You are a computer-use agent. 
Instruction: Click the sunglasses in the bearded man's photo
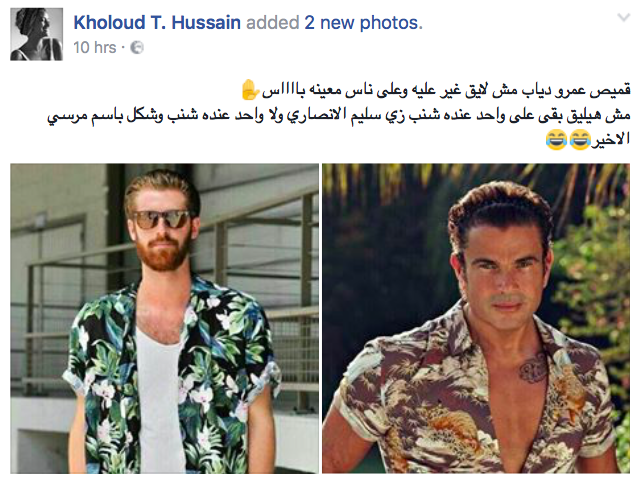[x=161, y=219]
